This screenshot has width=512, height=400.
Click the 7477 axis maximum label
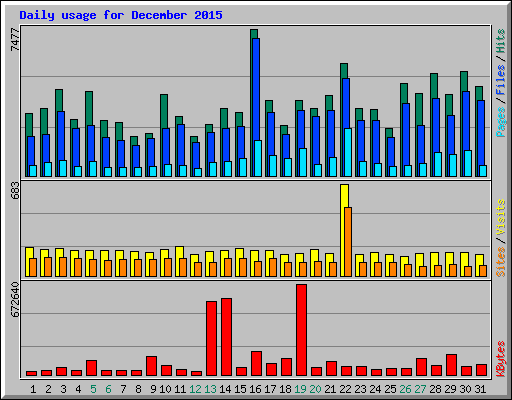coord(15,40)
